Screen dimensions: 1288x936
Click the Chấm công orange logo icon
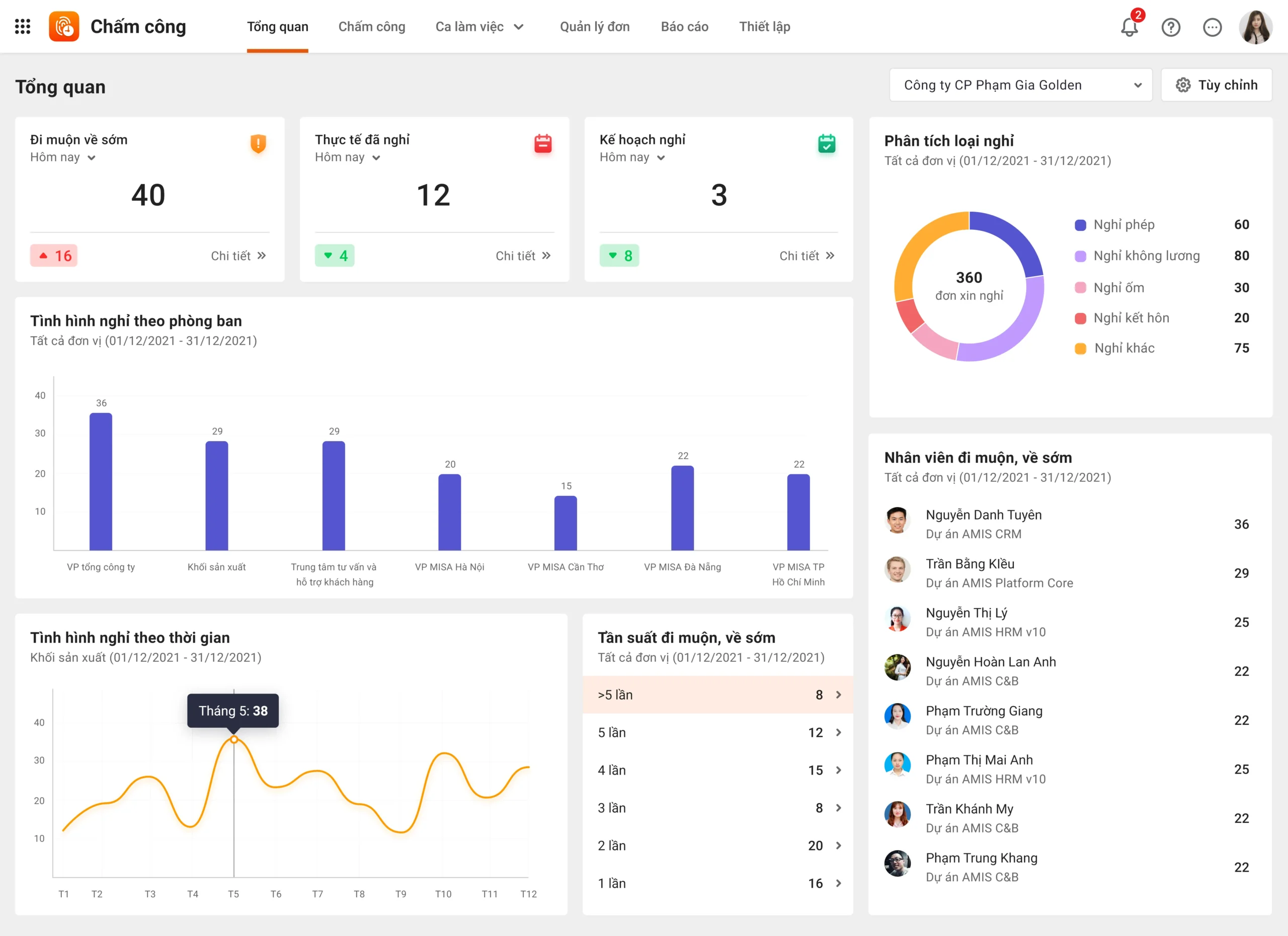pos(64,27)
